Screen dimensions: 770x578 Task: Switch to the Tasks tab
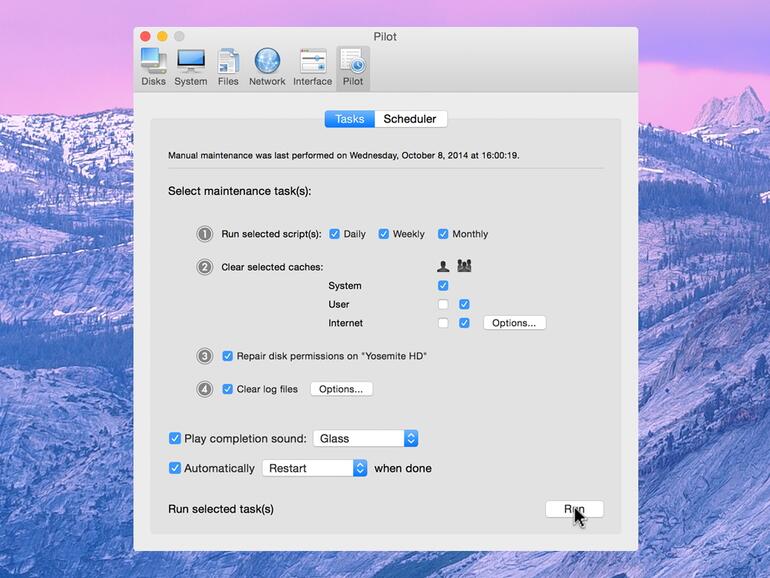point(350,119)
